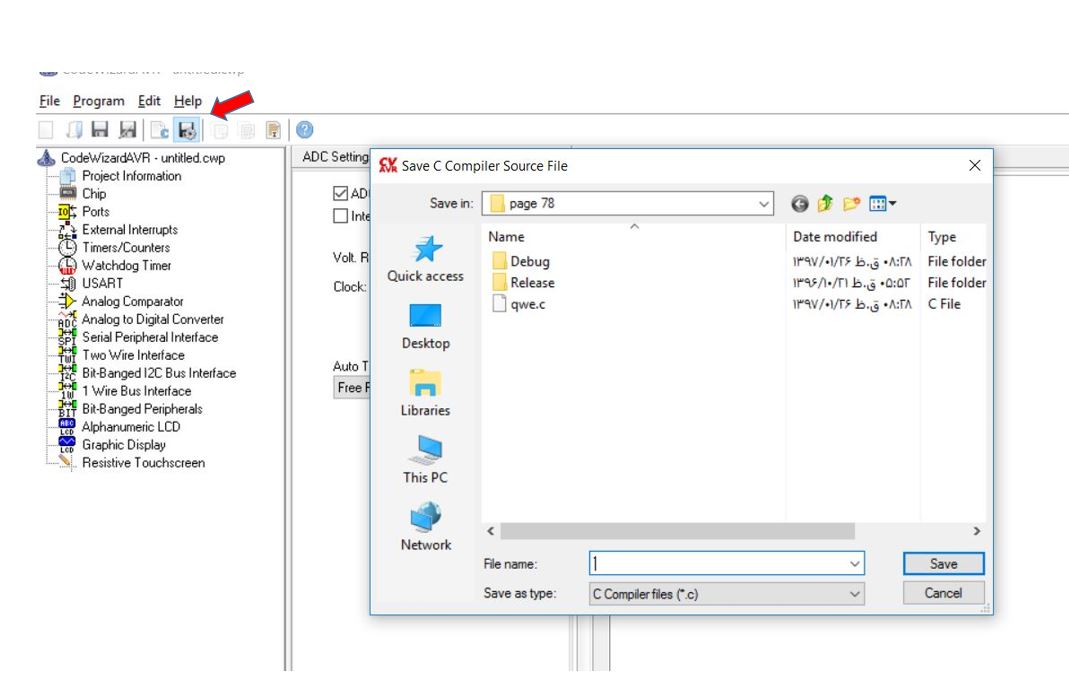Close the Save C Compiler Source File dialog
Viewport: 1069px width, 700px height.
[975, 166]
